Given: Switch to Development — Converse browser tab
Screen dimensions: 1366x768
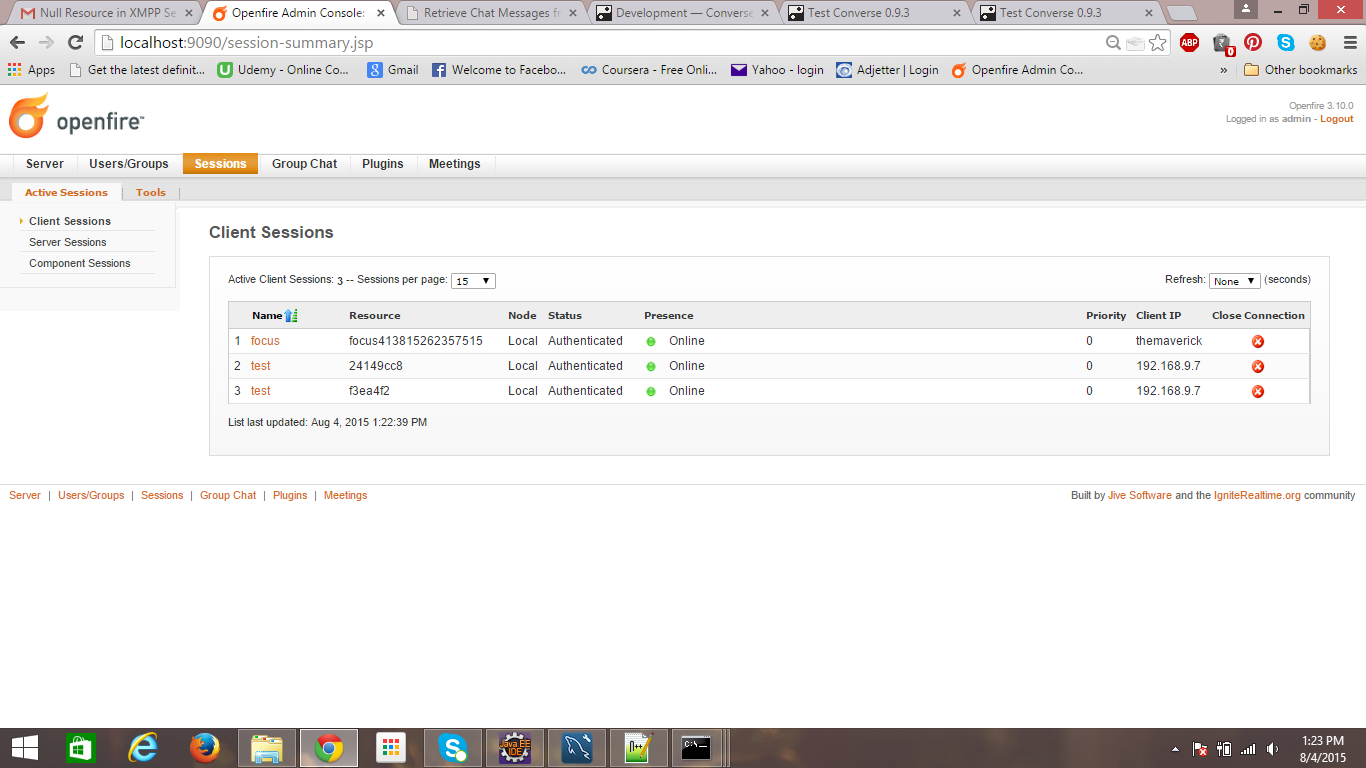Looking at the screenshot, I should (x=684, y=13).
